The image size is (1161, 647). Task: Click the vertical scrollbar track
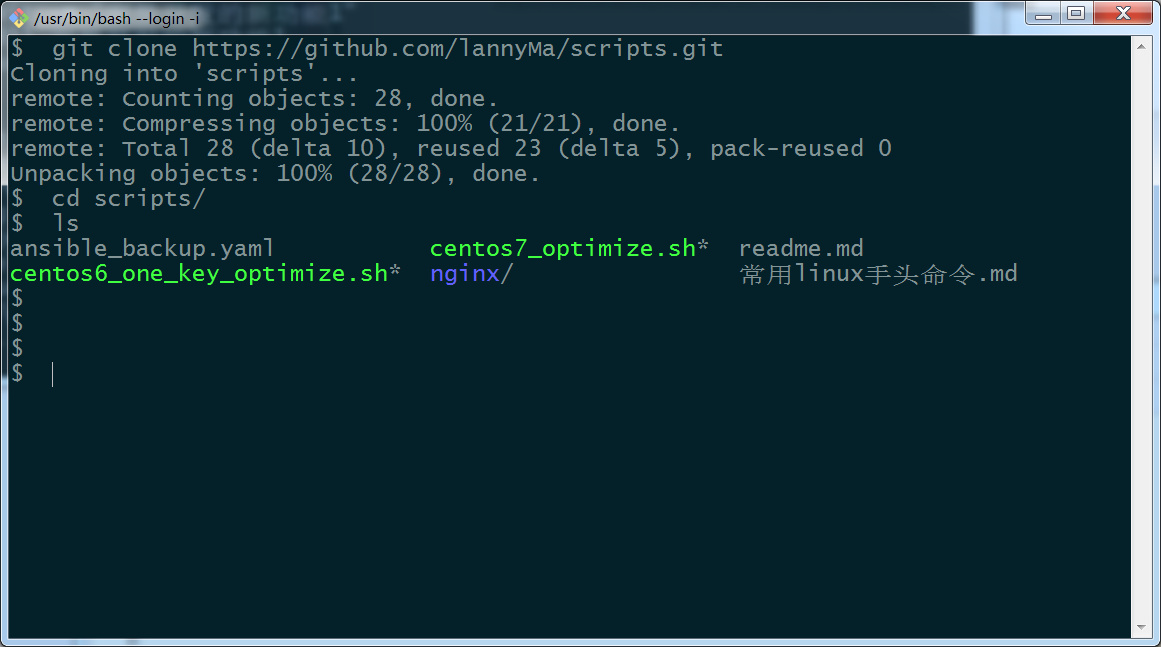[1141, 337]
